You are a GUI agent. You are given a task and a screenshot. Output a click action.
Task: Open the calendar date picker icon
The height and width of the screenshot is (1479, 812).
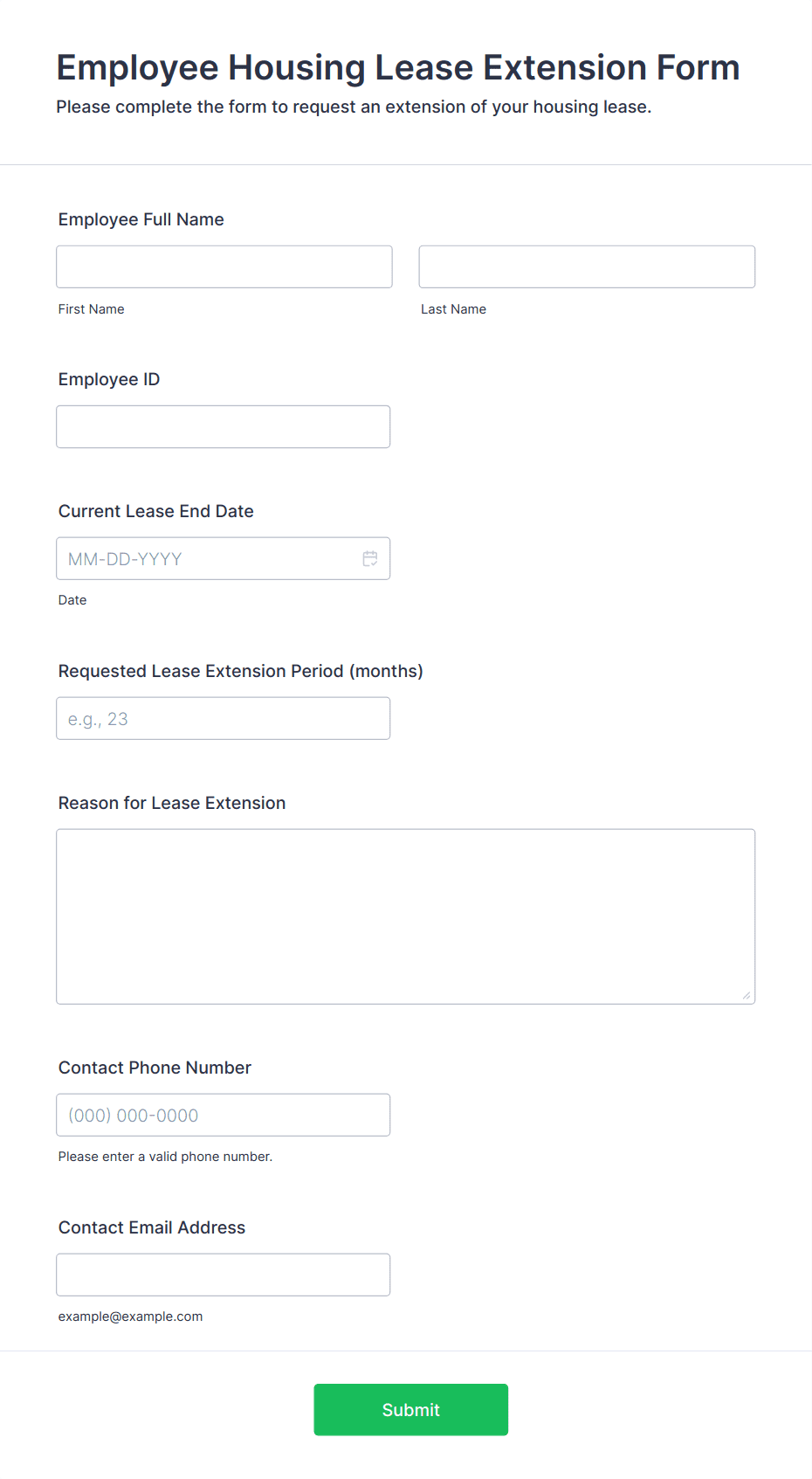(x=370, y=558)
